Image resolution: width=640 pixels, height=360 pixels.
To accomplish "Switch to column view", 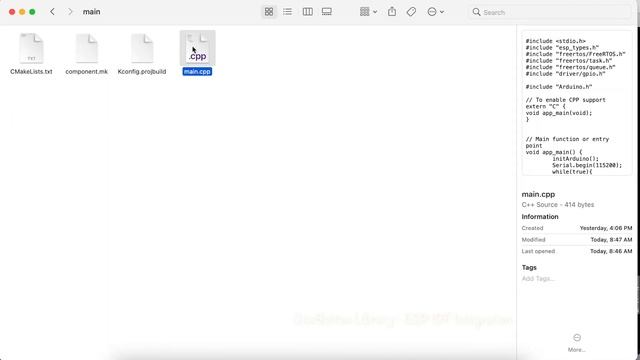I will 307,12.
